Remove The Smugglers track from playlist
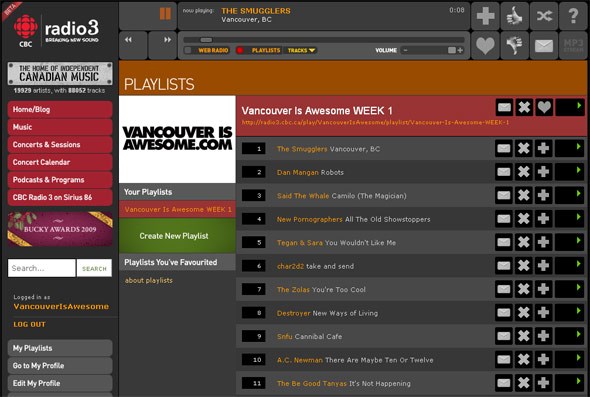This screenshot has width=590, height=397. [524, 148]
